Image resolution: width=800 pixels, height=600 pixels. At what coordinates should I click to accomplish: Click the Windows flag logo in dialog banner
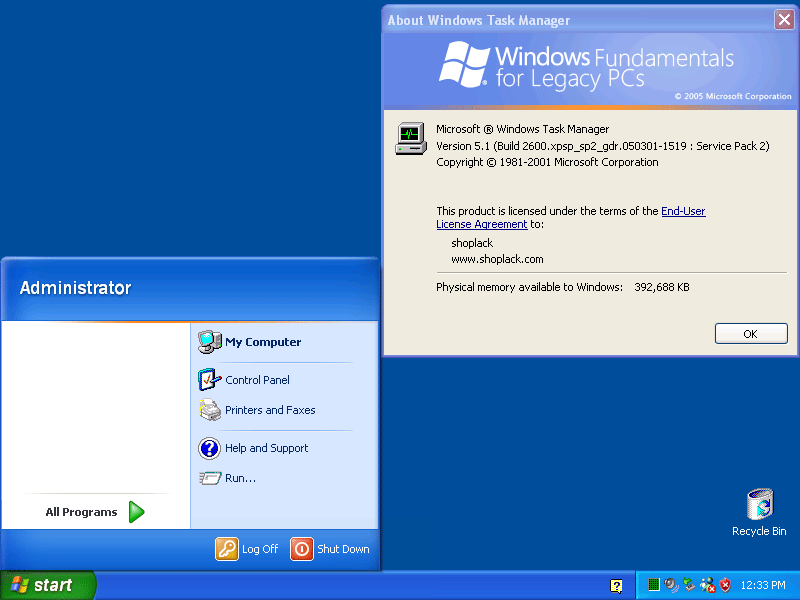click(x=464, y=64)
